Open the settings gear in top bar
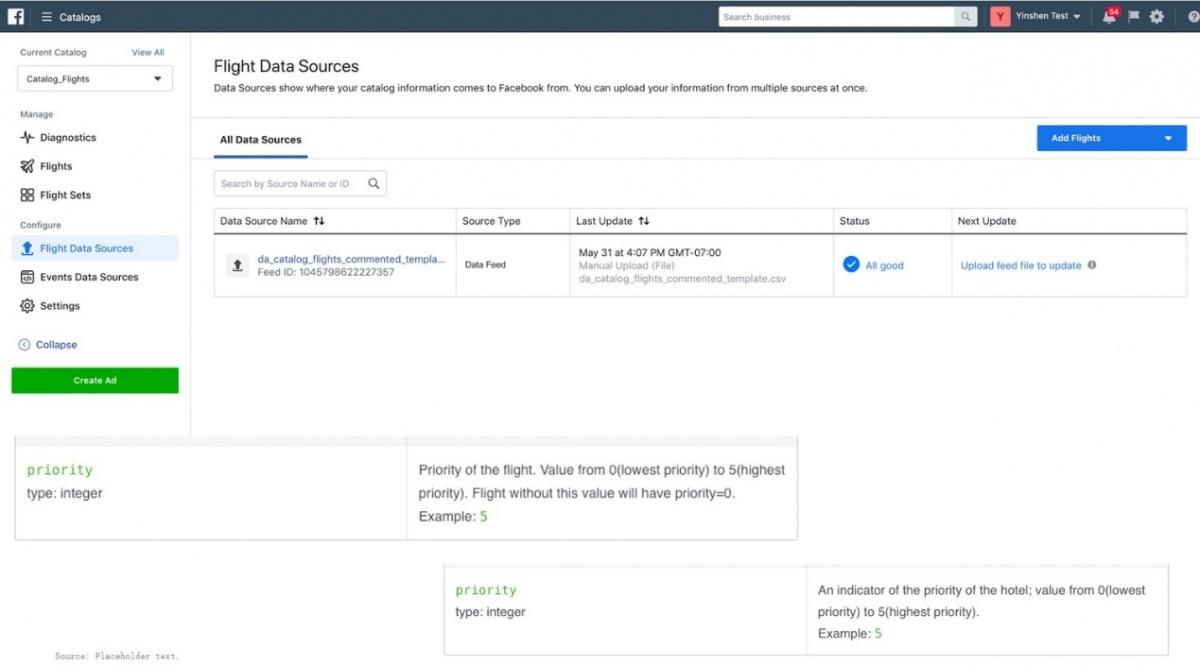1200x667 pixels. click(x=1157, y=17)
